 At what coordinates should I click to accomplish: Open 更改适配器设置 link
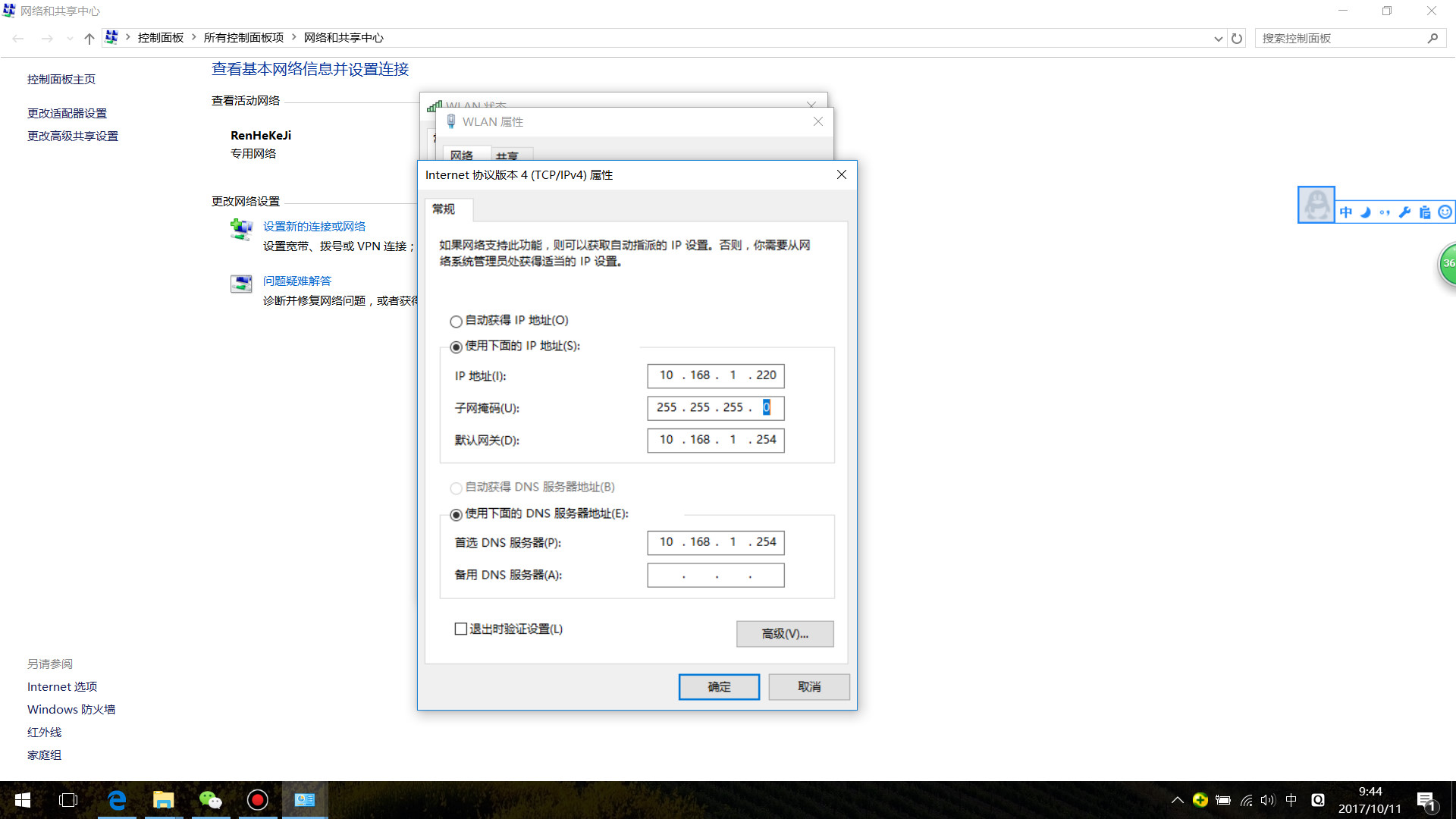point(67,113)
